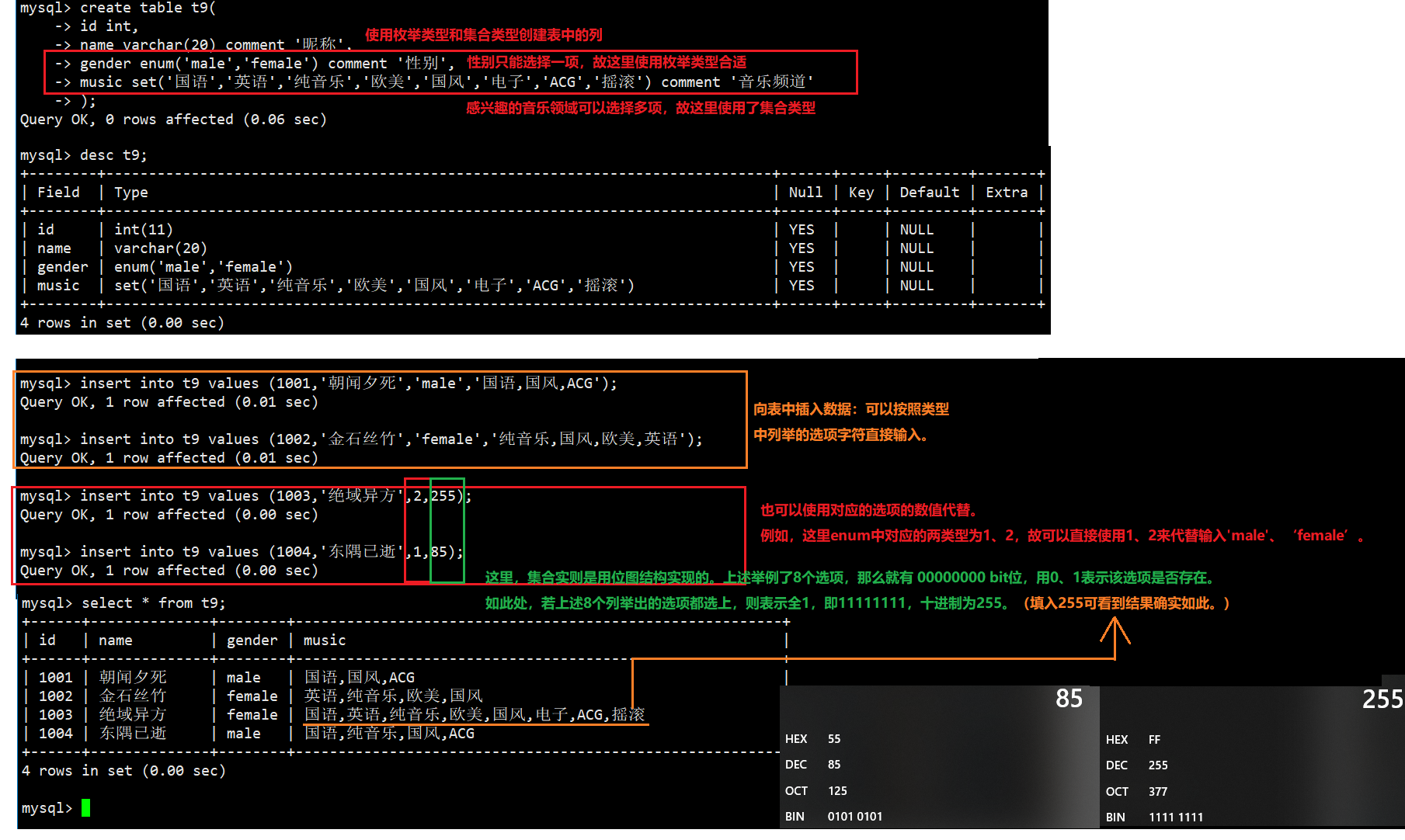
Task: Click the music cell '国语,纯音乐,国风,ACG' in row 1004
Action: pos(389,734)
